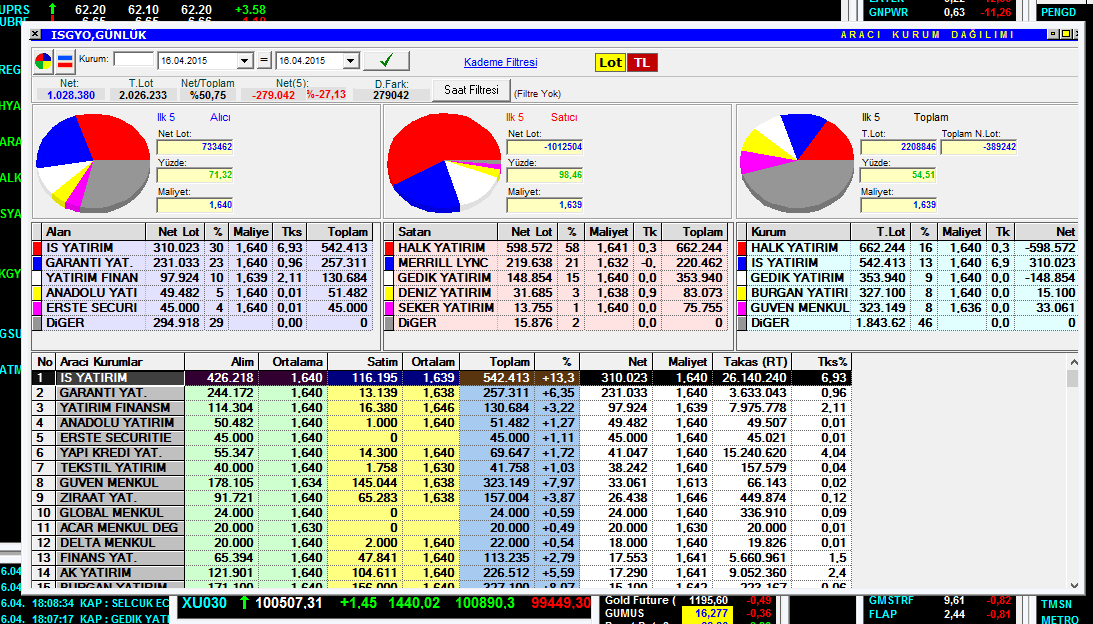
Task: Toggle the yellow Lot display mode
Action: pos(610,62)
